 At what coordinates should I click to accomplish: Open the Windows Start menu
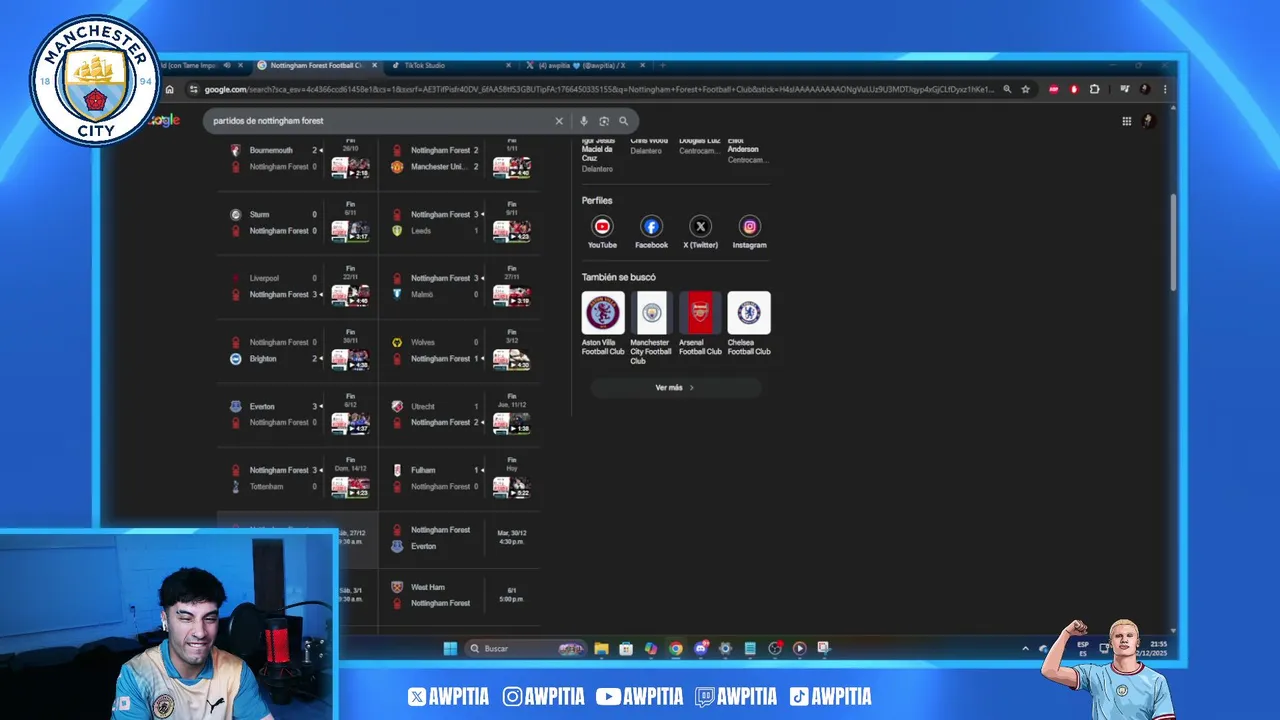pos(450,648)
